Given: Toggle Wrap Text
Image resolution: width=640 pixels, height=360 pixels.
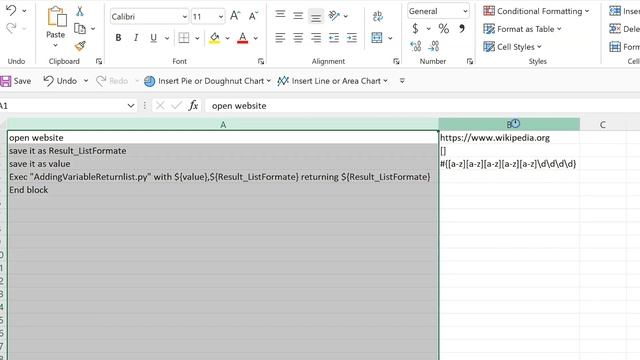Looking at the screenshot, I should tap(378, 16).
